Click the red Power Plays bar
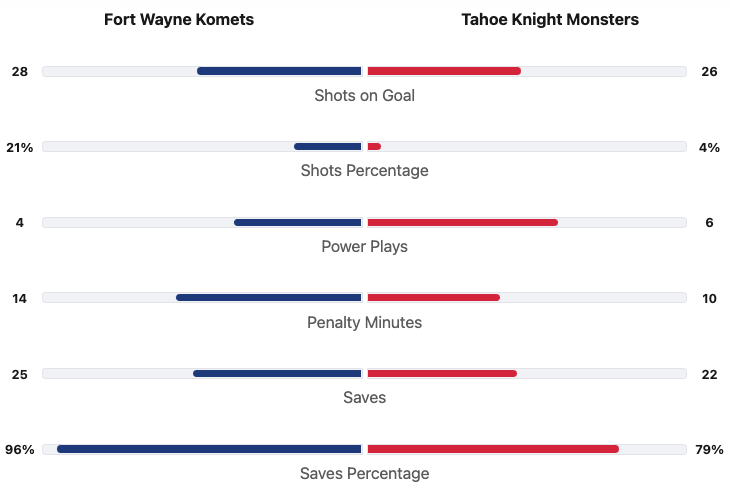The height and width of the screenshot is (486, 730). (462, 222)
